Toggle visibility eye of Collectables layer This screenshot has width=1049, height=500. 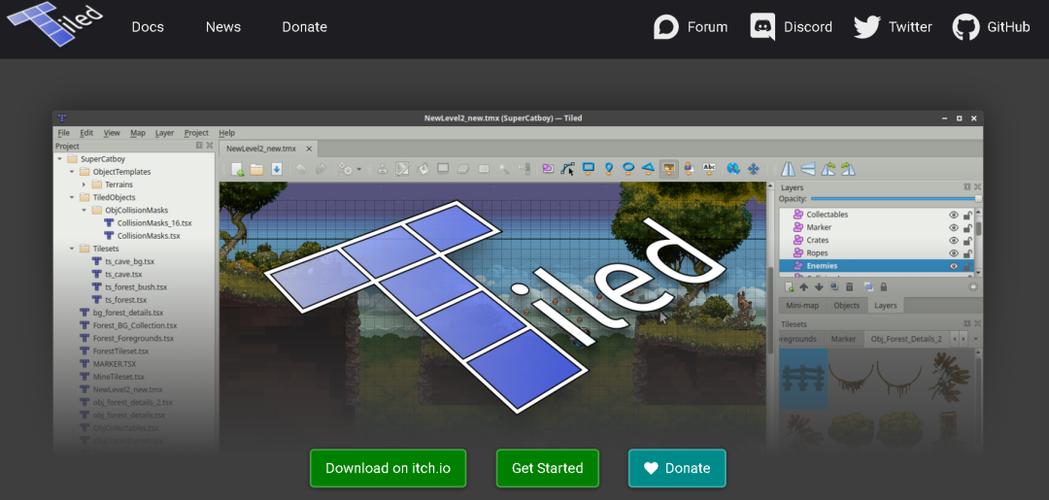pos(953,215)
